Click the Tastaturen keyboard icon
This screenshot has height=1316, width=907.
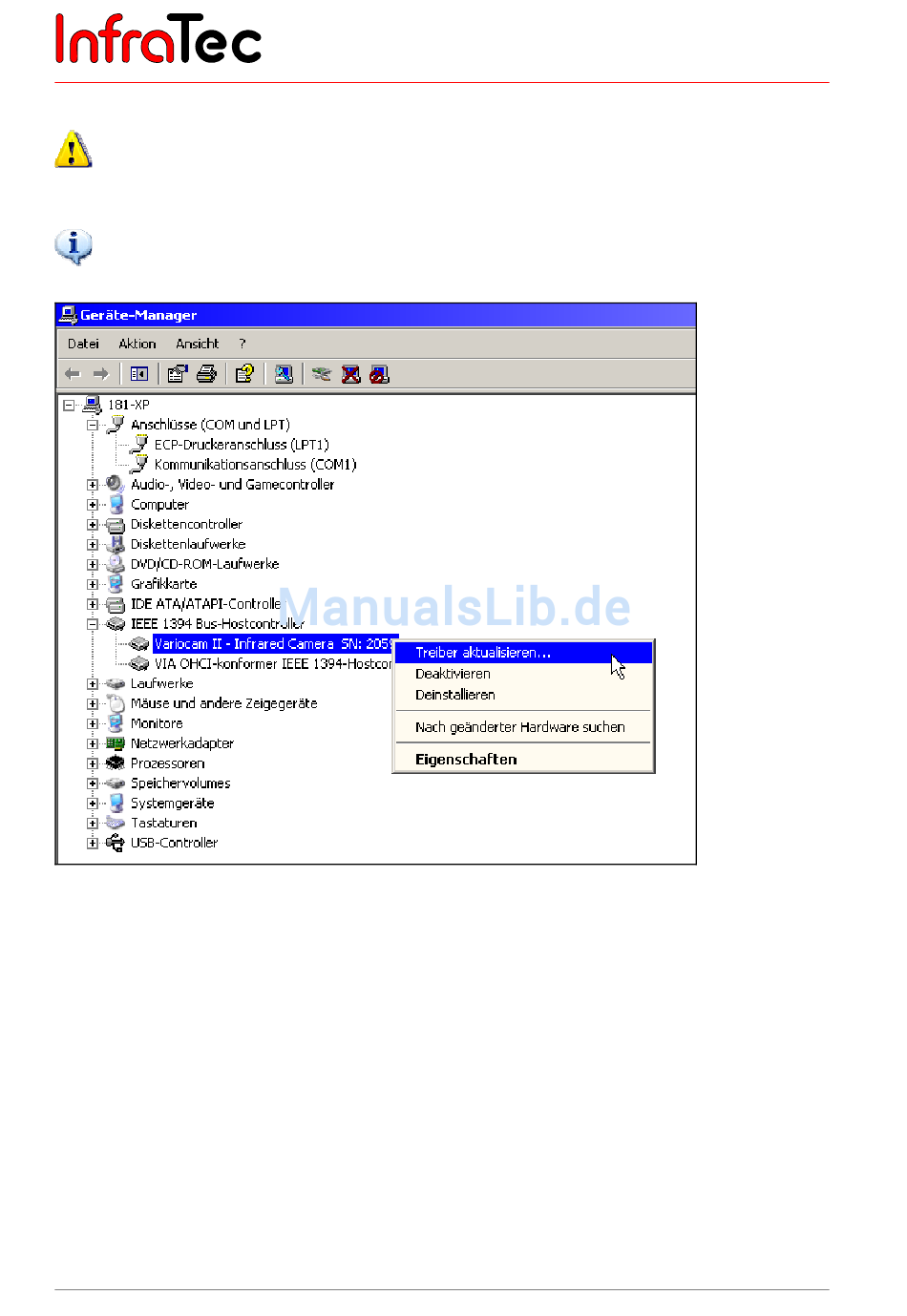coord(116,823)
